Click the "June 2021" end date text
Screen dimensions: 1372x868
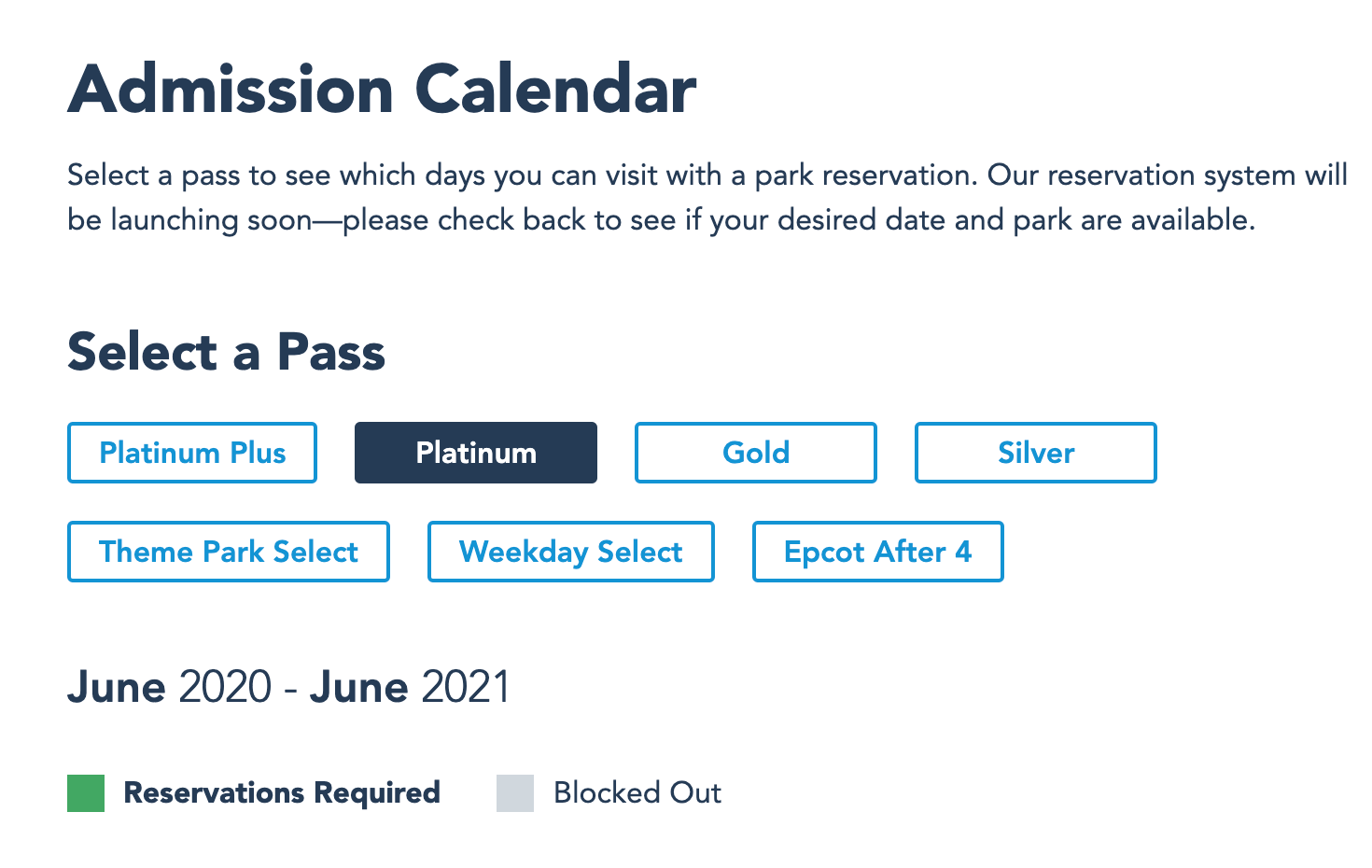(x=411, y=688)
